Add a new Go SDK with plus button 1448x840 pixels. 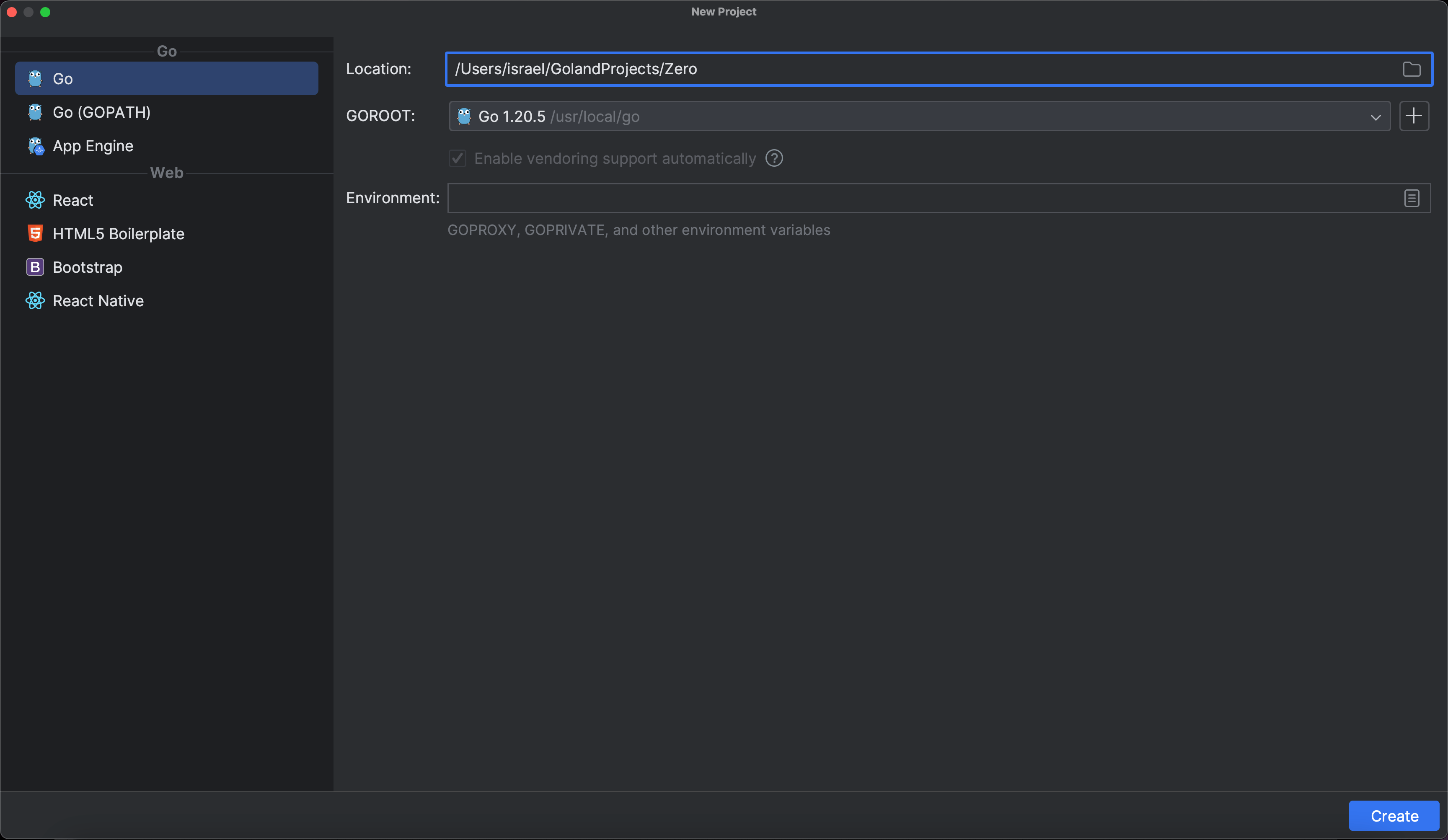[x=1414, y=116]
